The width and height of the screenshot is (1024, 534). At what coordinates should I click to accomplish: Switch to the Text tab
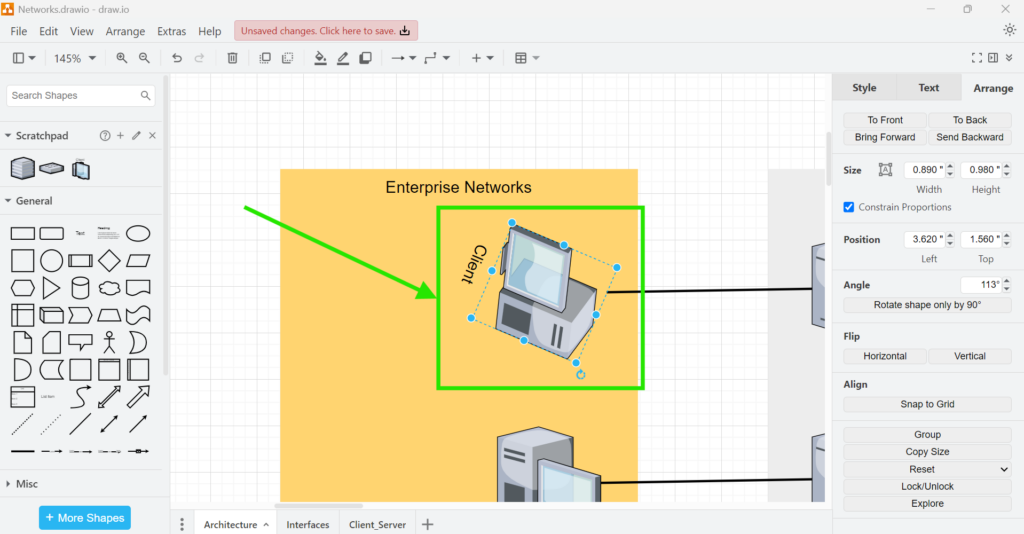pyautogui.click(x=928, y=87)
